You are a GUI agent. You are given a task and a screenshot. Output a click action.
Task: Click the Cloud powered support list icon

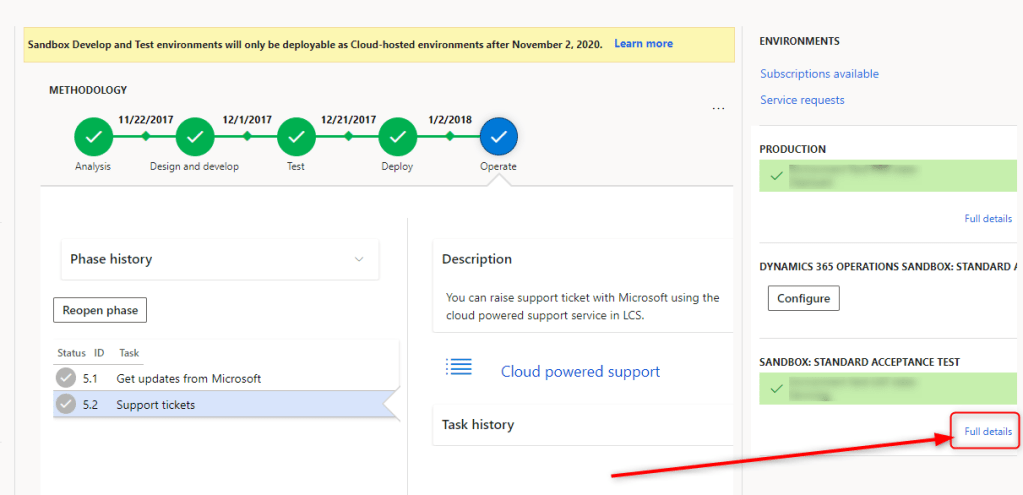tap(459, 367)
